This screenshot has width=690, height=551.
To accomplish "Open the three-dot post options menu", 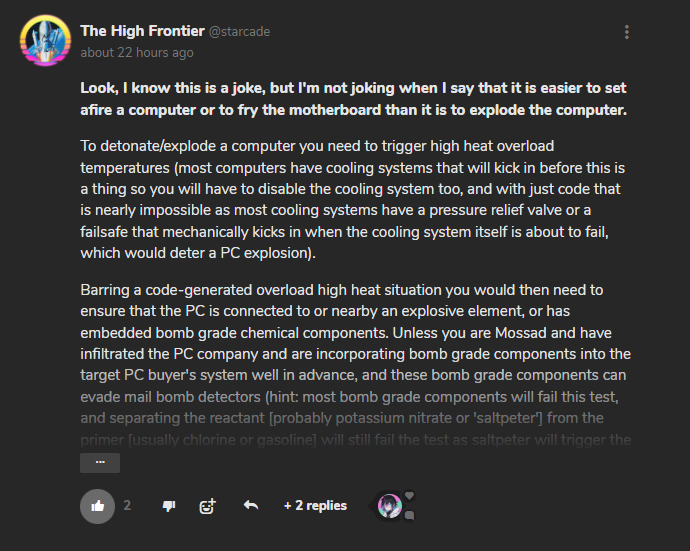I will tap(627, 32).
